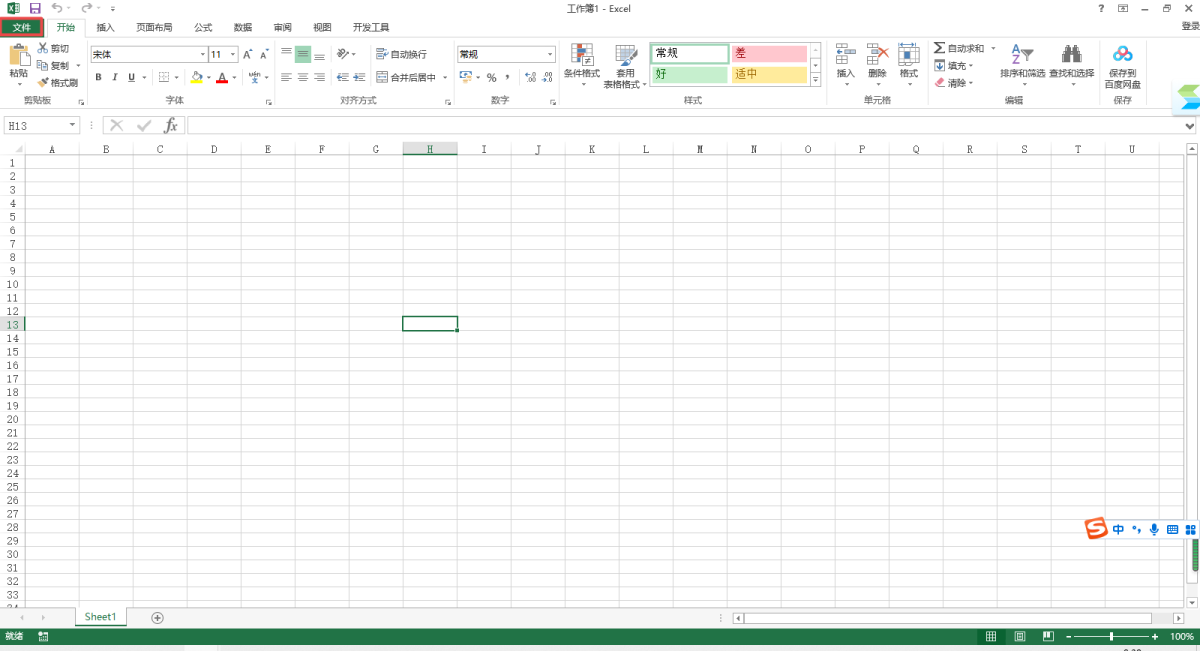Open the Formulas (公式) ribbon tab
This screenshot has width=1200, height=651.
(x=203, y=27)
